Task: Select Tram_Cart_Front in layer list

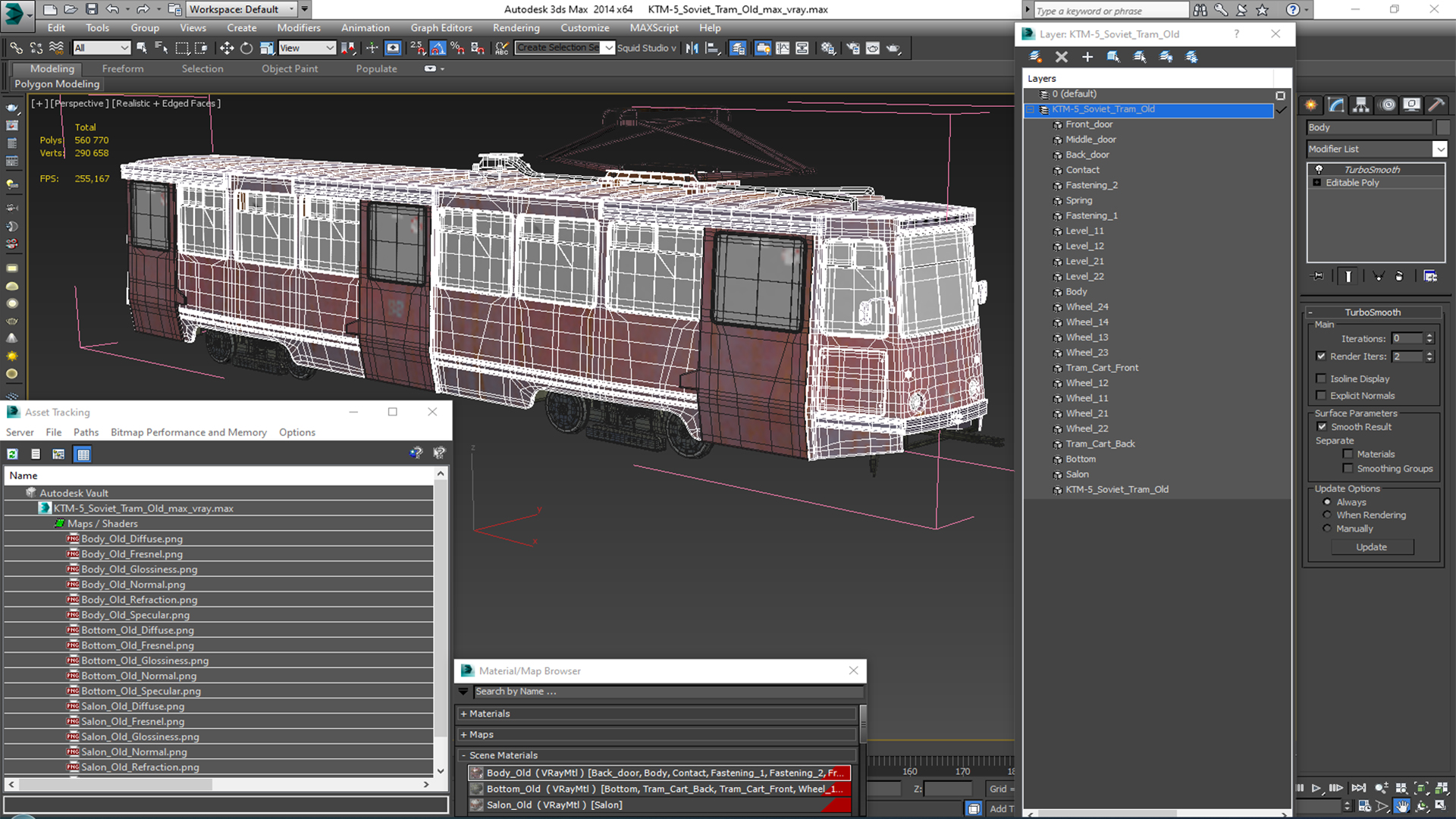Action: 1102,368
